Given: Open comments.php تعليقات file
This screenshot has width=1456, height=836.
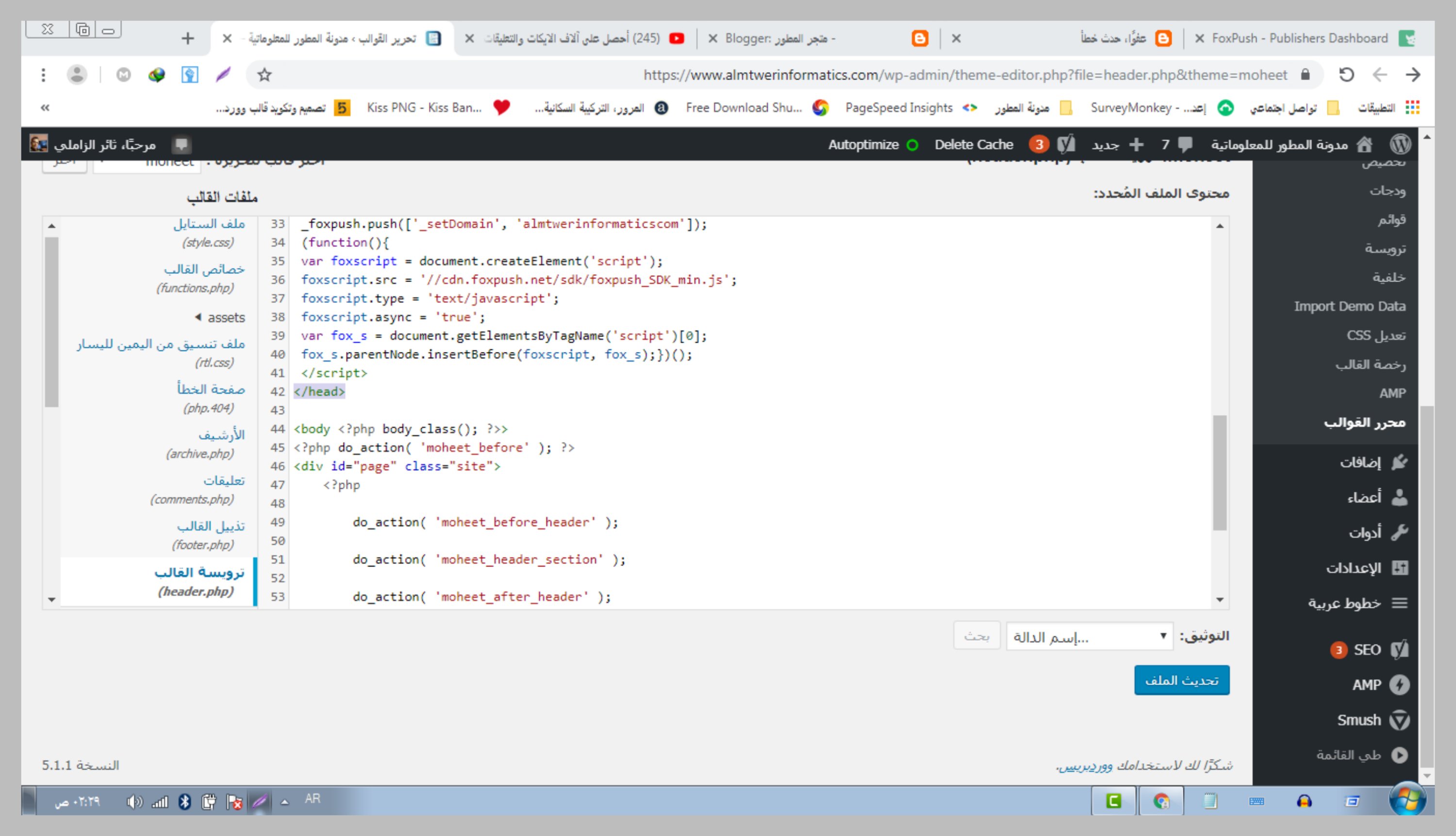Looking at the screenshot, I should 198,489.
